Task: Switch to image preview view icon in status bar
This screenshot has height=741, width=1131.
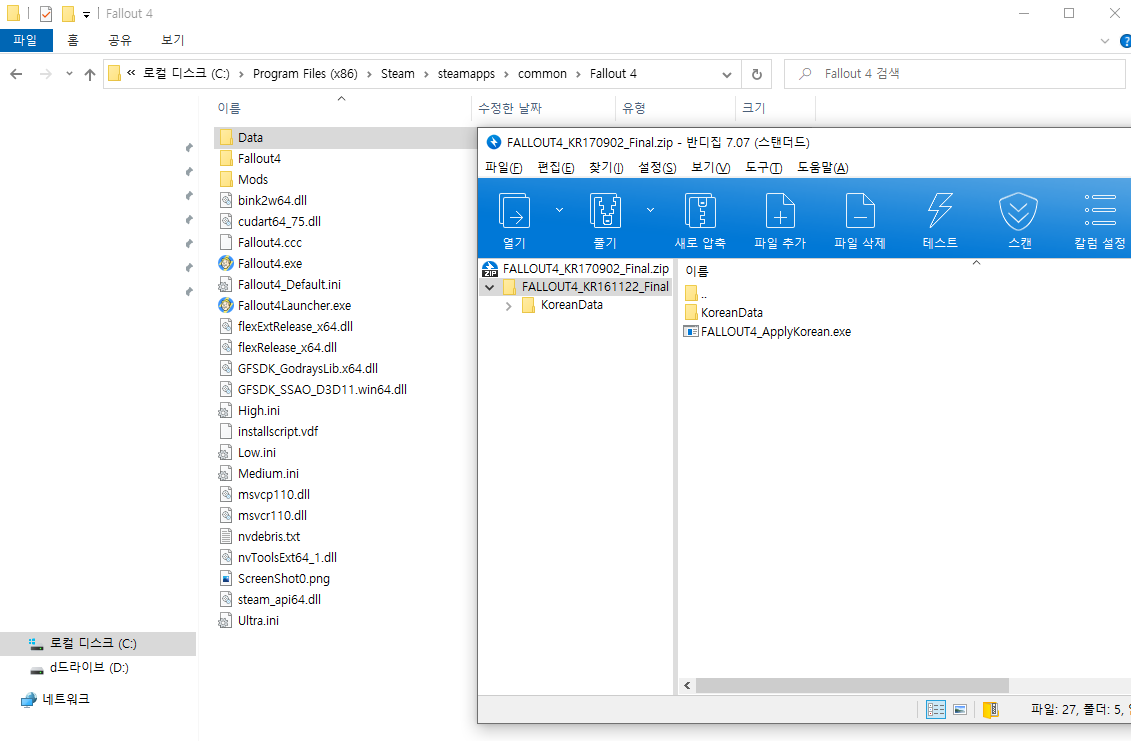Action: [x=960, y=710]
